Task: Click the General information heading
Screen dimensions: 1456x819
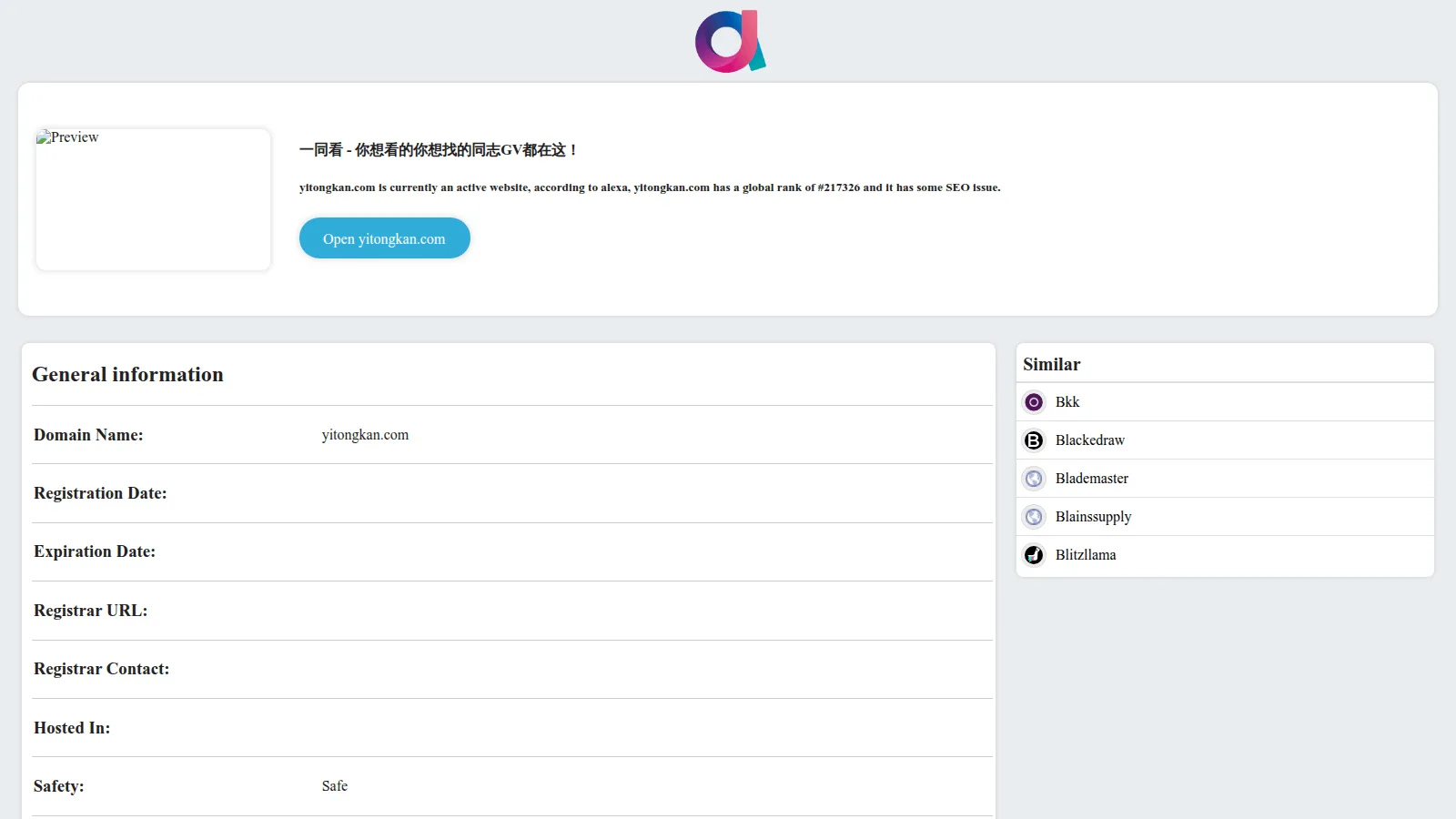Action: pos(127,374)
